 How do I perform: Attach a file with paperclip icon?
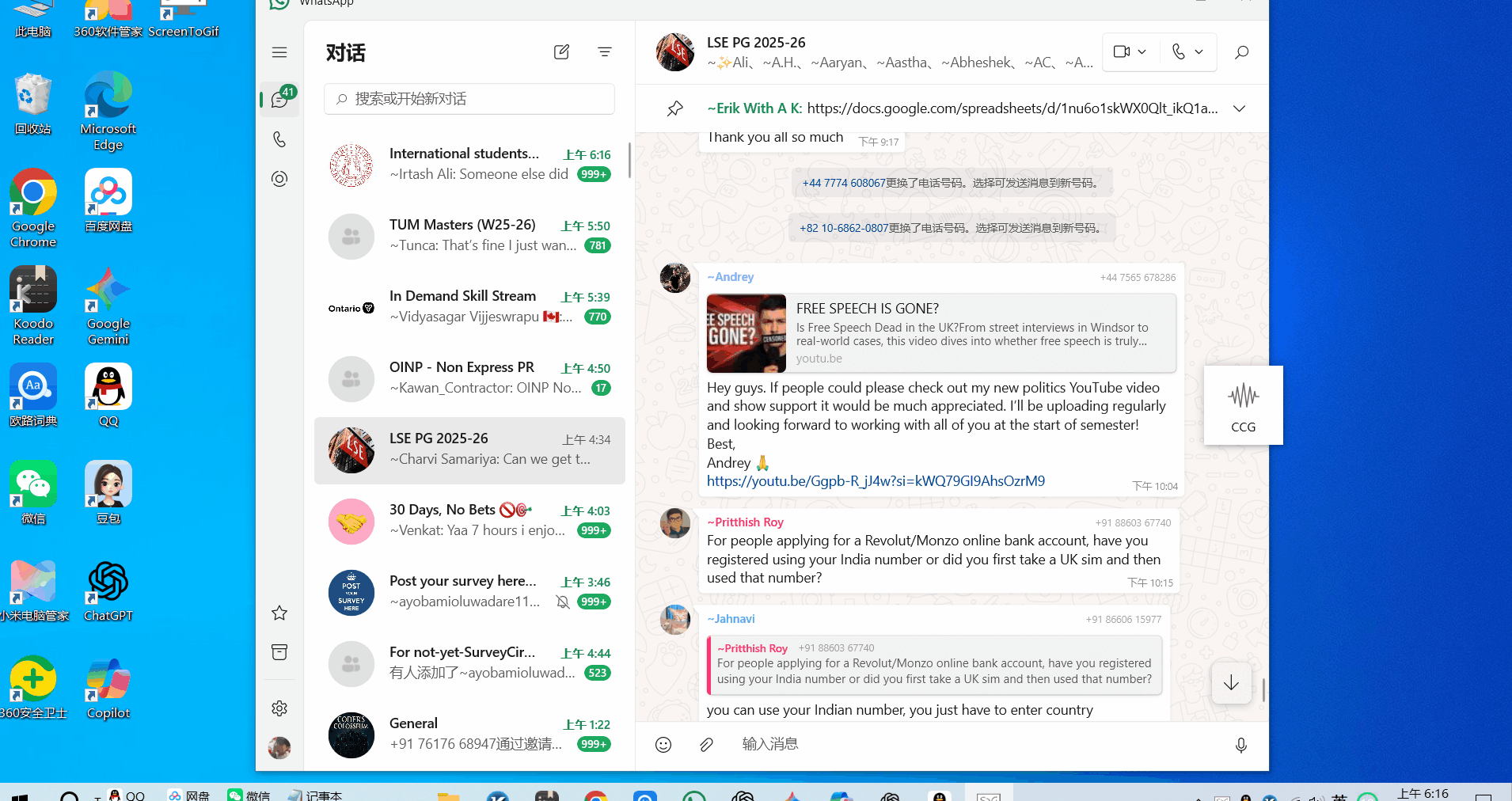(x=706, y=744)
